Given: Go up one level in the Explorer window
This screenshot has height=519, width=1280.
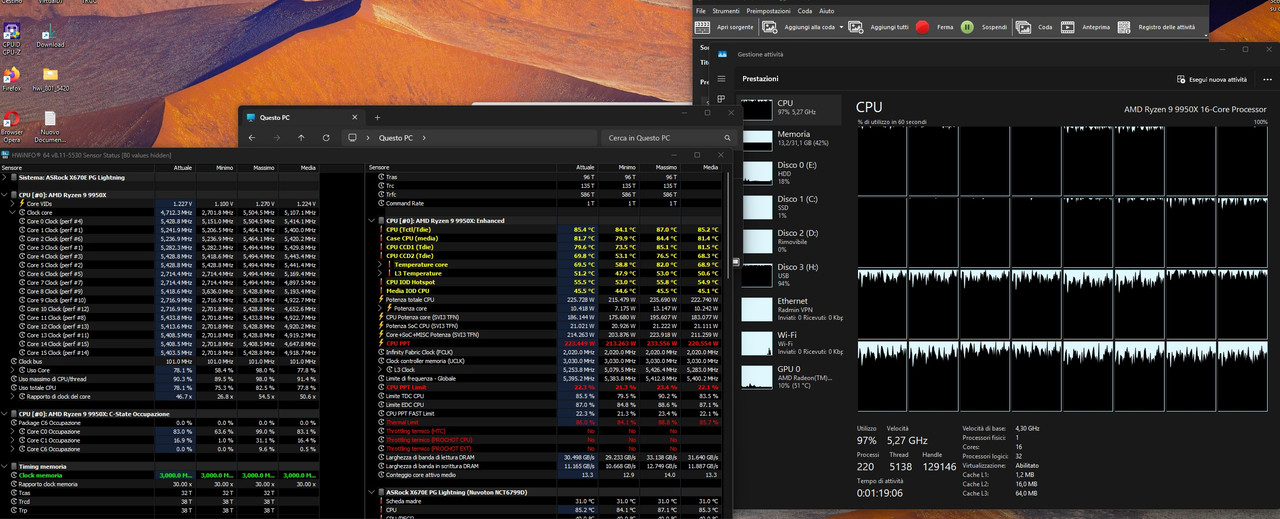Looking at the screenshot, I should (x=301, y=138).
